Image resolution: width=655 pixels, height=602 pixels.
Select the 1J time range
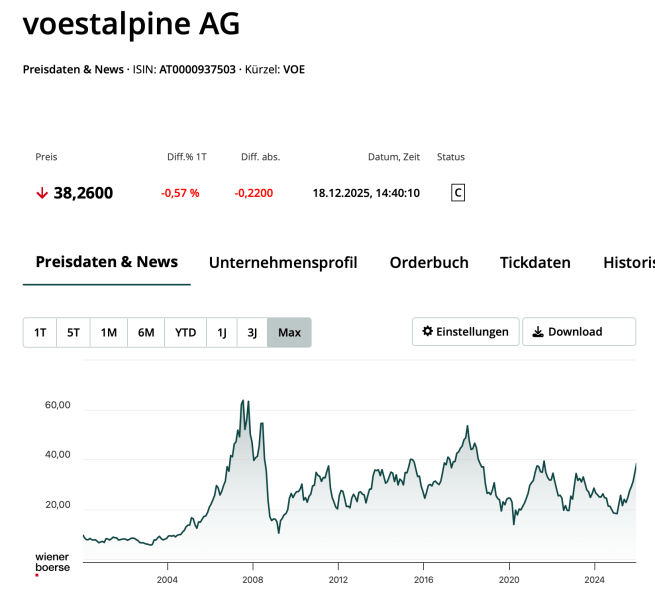221,332
